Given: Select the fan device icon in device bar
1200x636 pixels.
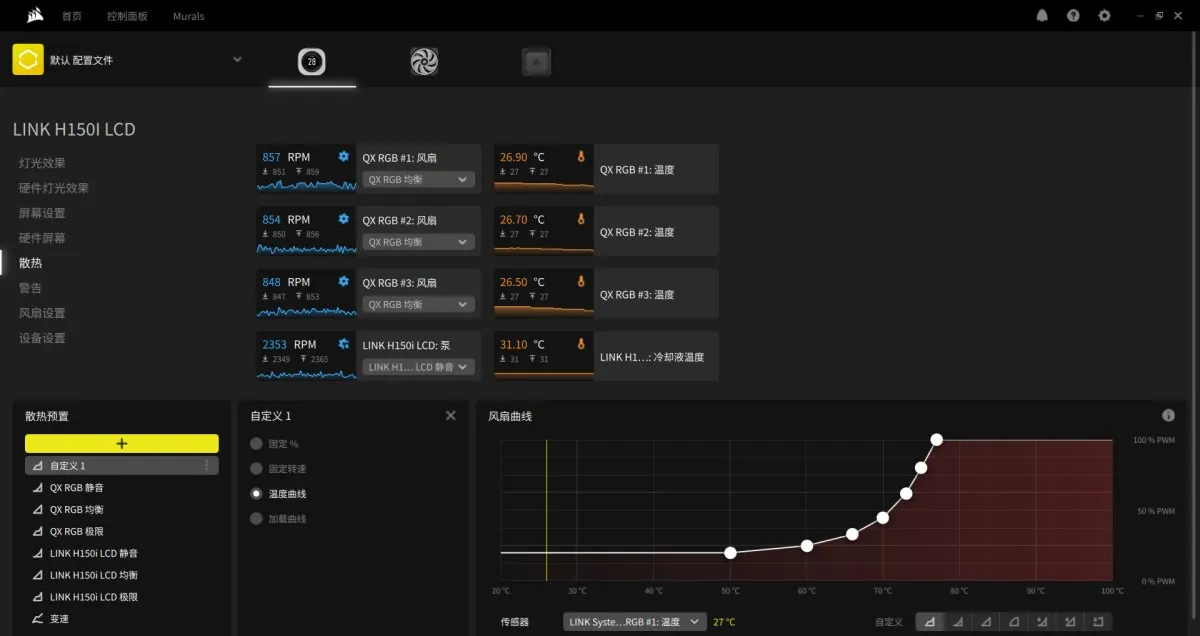Looking at the screenshot, I should pyautogui.click(x=424, y=62).
